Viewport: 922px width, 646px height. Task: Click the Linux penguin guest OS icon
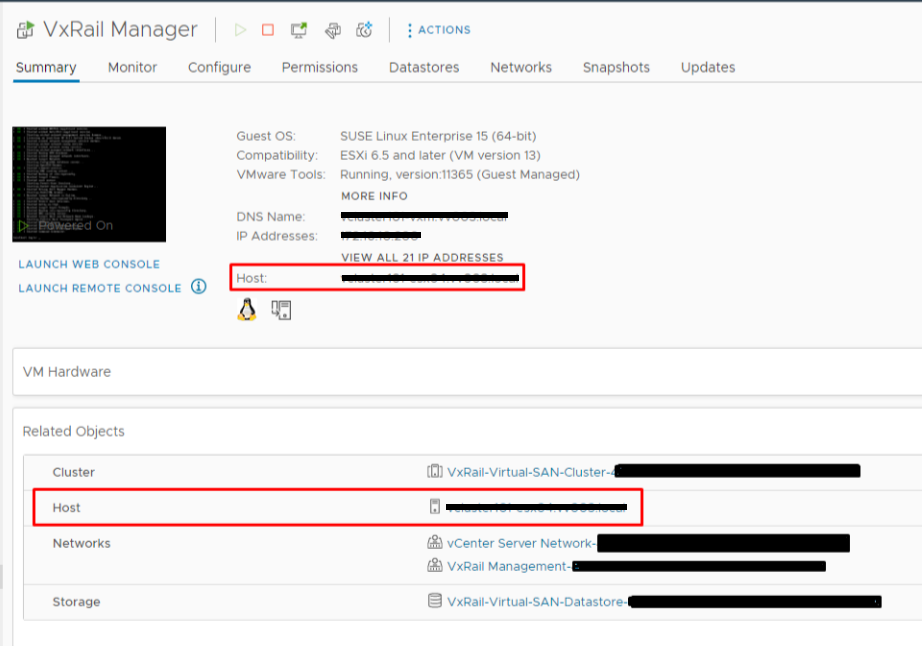(x=246, y=309)
